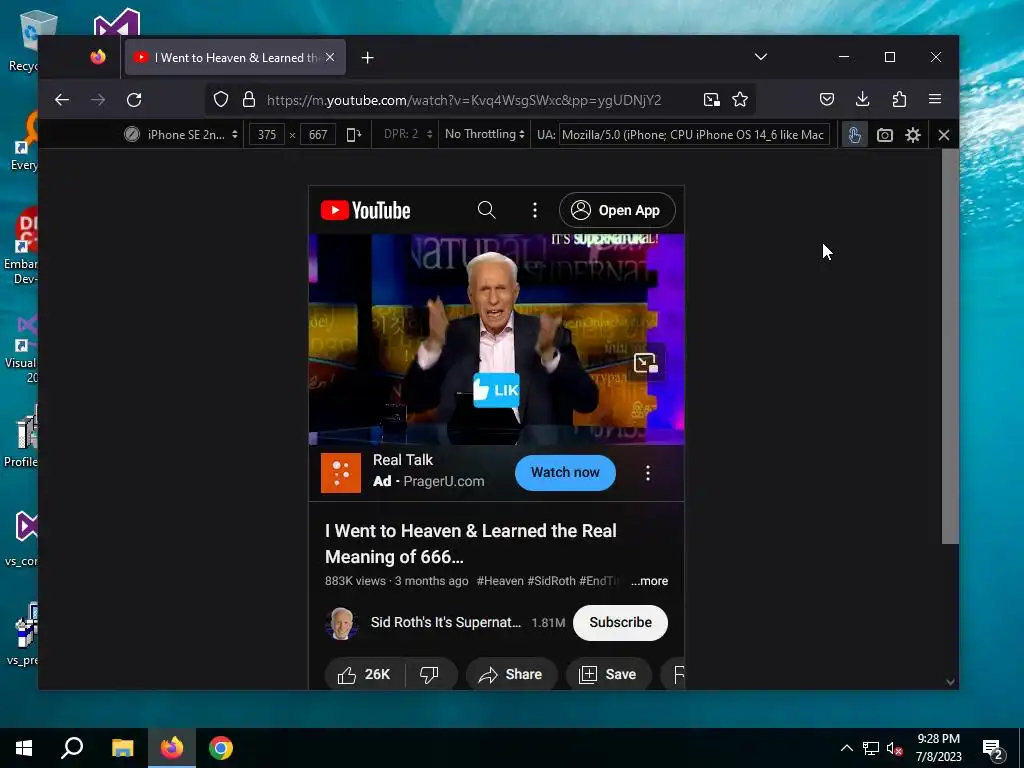Click the network tray icon
Viewport: 1024px width, 768px height.
(x=871, y=748)
